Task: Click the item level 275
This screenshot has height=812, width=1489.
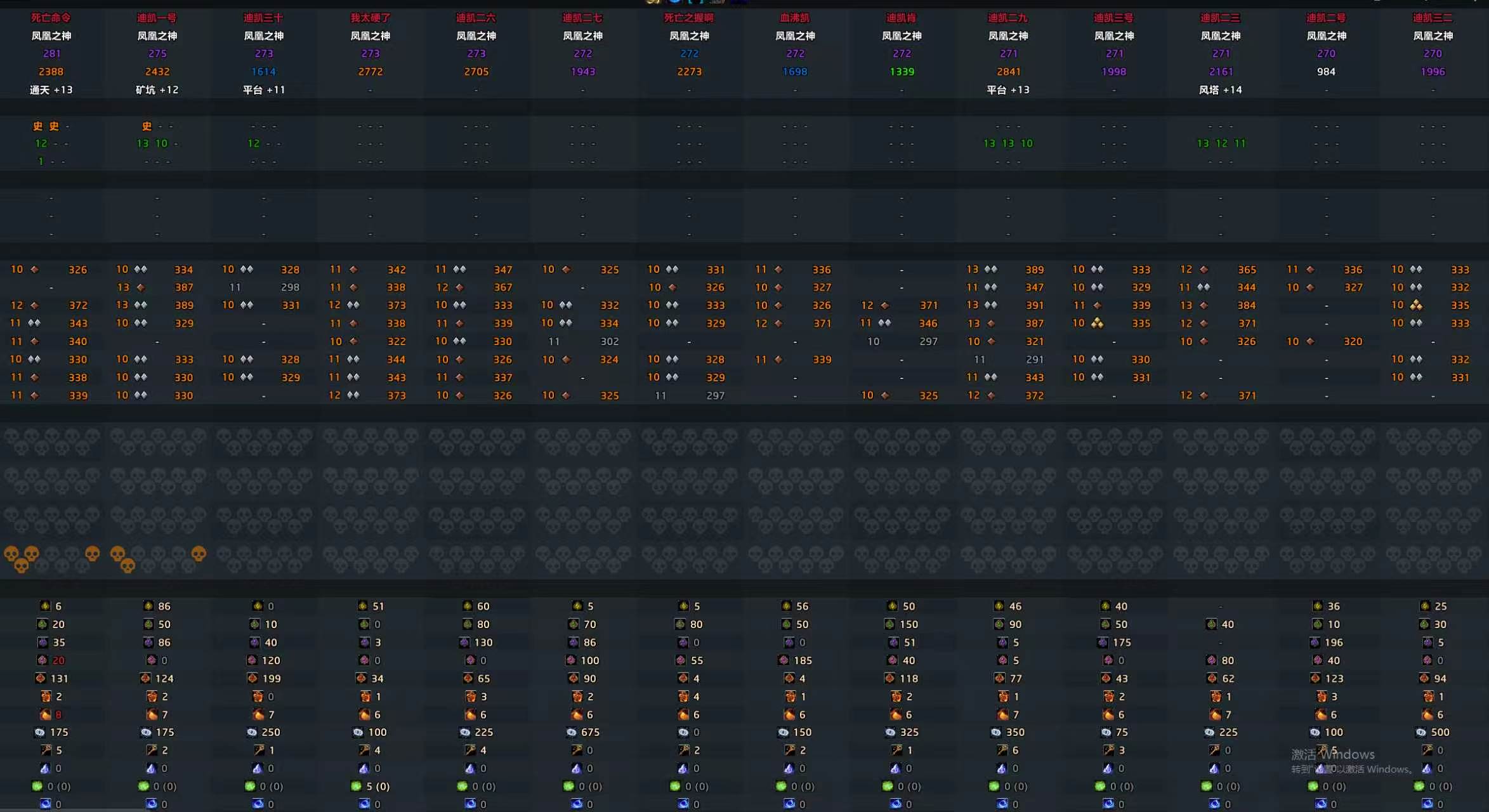Action: pos(157,54)
